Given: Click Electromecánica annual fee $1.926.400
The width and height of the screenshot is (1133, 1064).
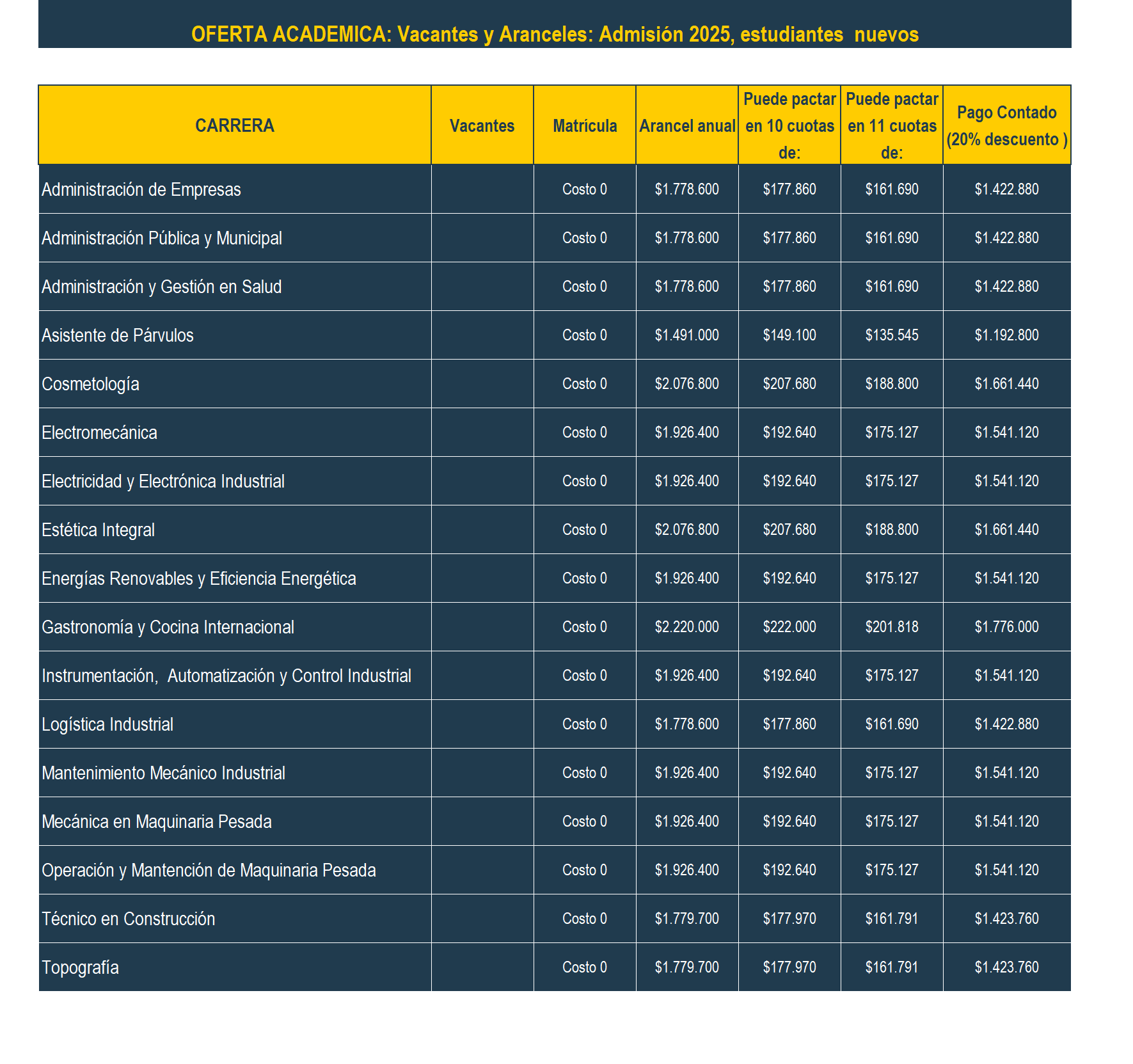Looking at the screenshot, I should click(x=687, y=433).
